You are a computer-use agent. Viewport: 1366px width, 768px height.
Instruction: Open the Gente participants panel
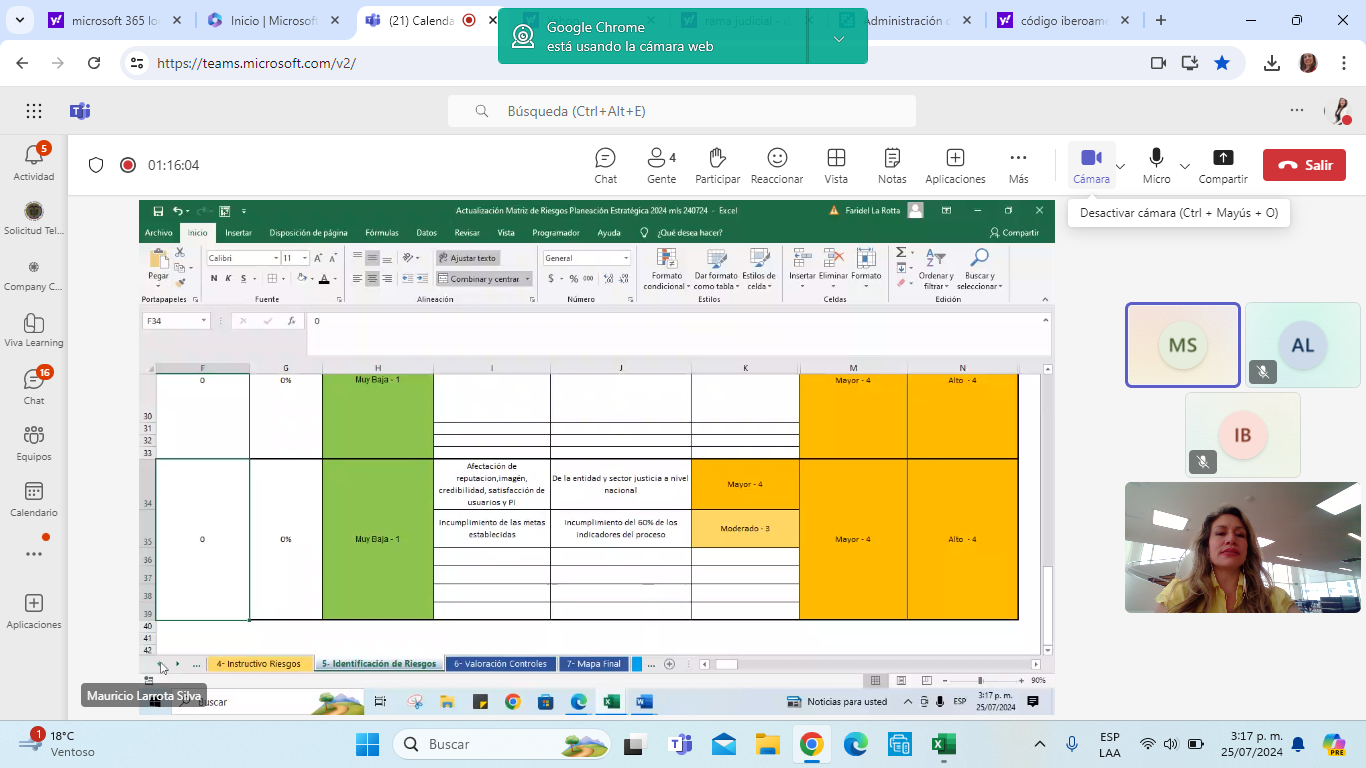[x=661, y=165]
